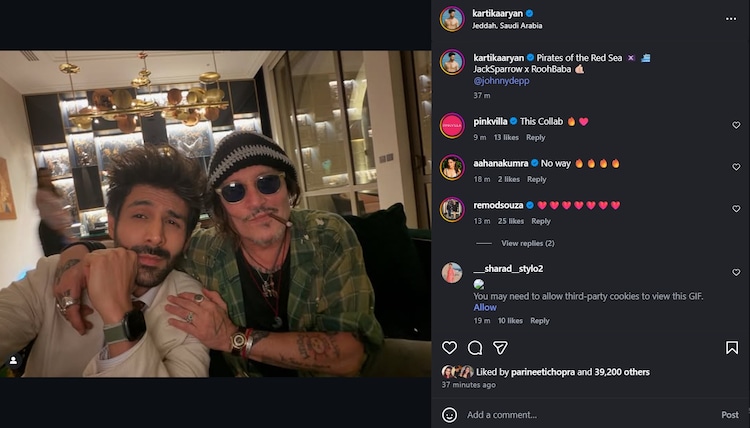Like the post with heart icon
Image resolution: width=750 pixels, height=428 pixels.
click(x=450, y=348)
